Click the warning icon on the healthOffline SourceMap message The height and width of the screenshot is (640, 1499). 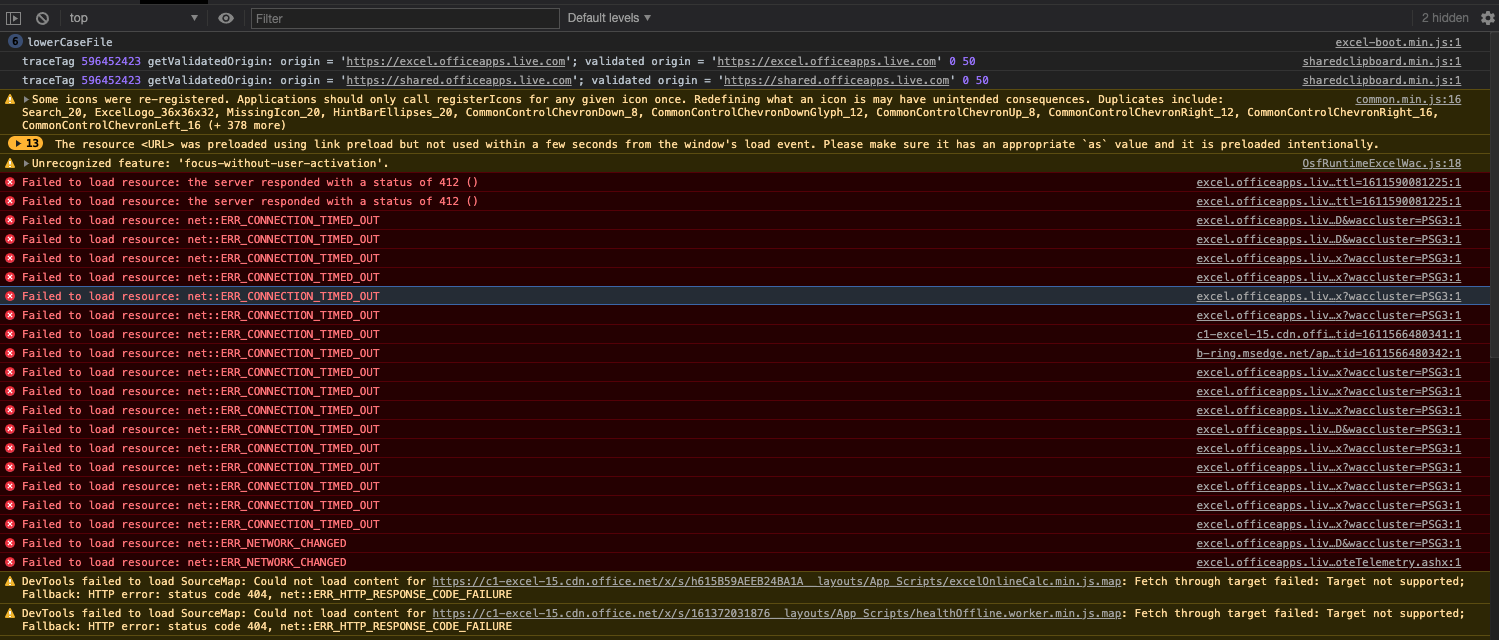point(10,613)
